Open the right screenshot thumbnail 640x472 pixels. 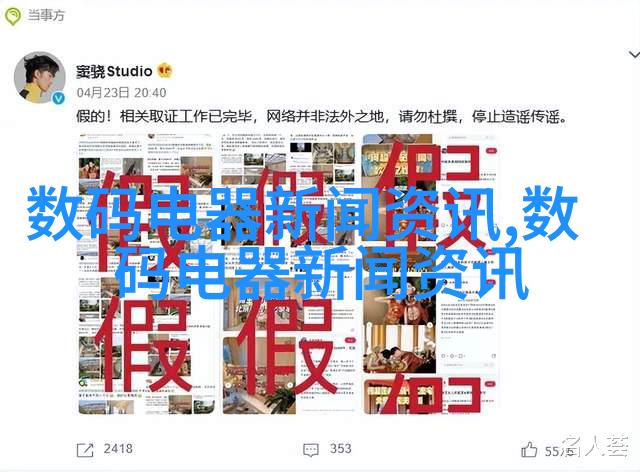click(430, 274)
